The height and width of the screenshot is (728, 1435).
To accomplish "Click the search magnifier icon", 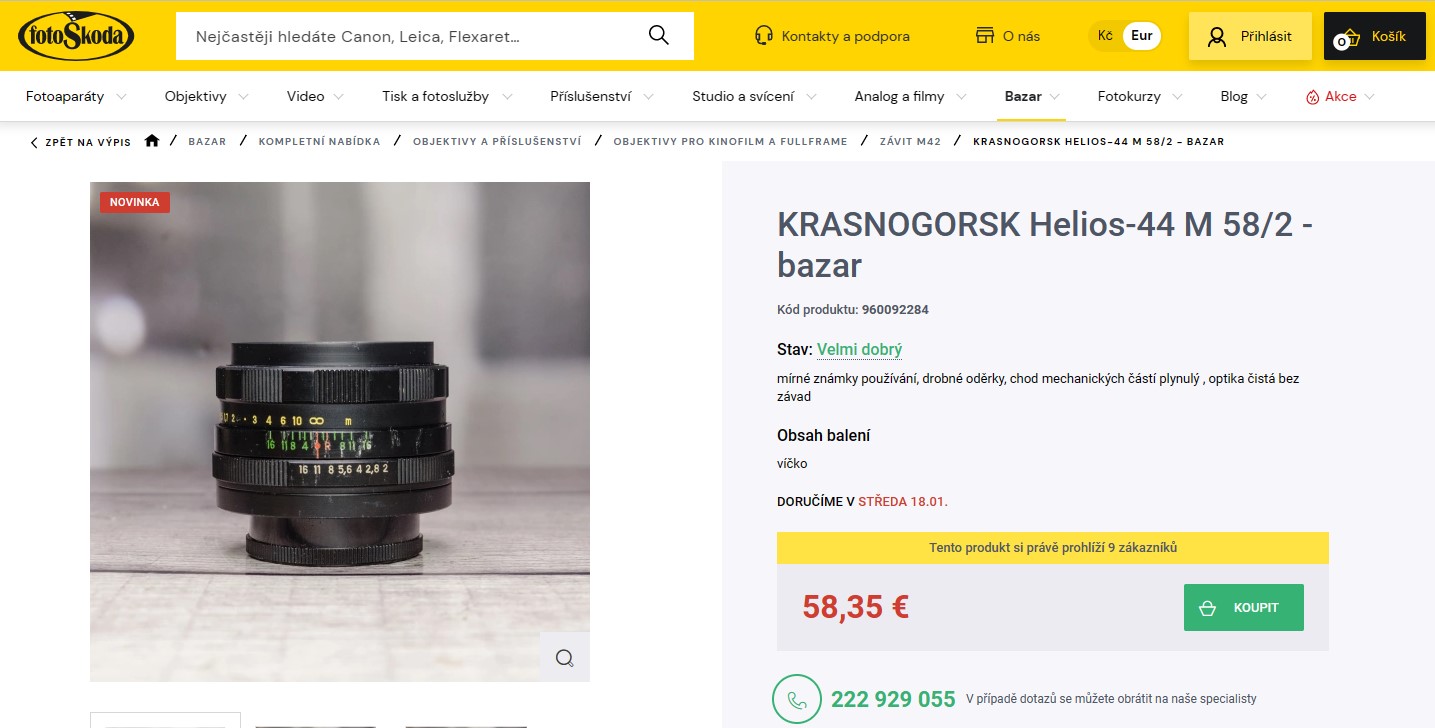I will point(658,36).
